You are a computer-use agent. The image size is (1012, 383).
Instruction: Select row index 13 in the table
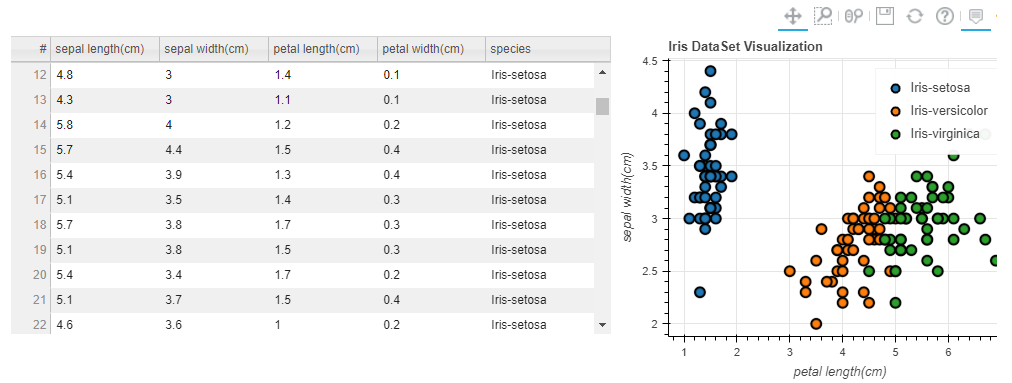click(x=31, y=100)
